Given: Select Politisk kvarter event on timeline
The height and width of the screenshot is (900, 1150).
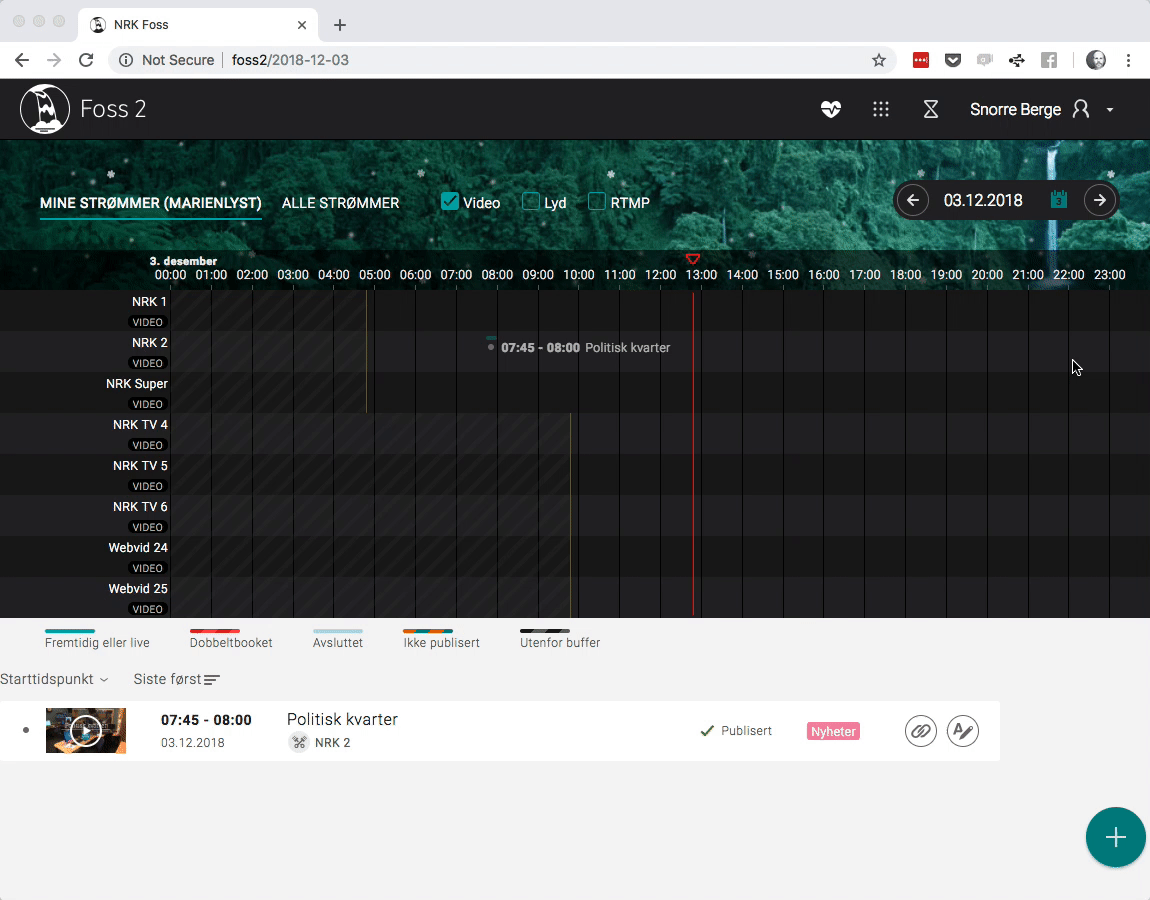Looking at the screenshot, I should (579, 348).
